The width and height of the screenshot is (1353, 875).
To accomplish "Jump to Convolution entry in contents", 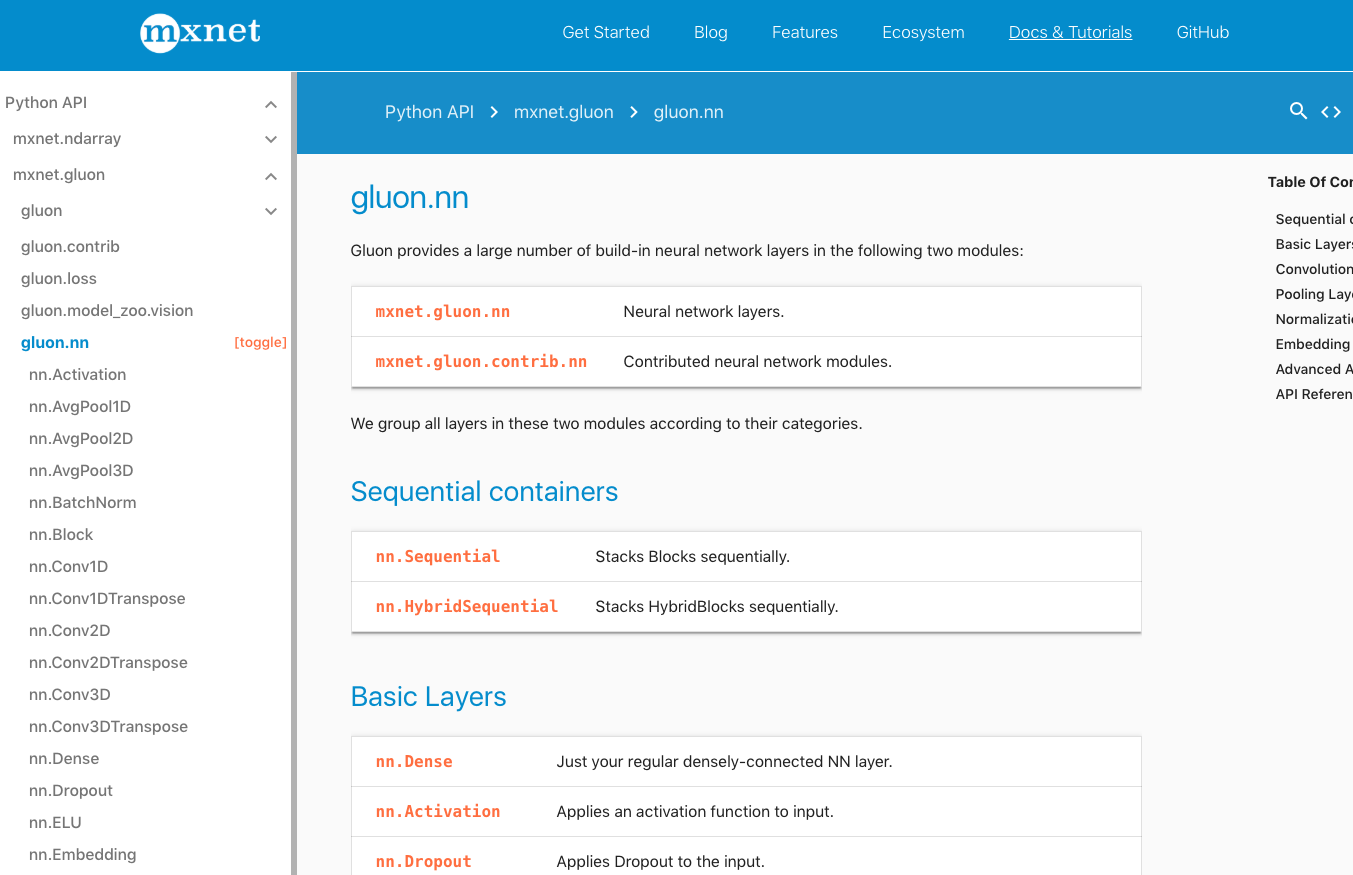I will click(1314, 269).
